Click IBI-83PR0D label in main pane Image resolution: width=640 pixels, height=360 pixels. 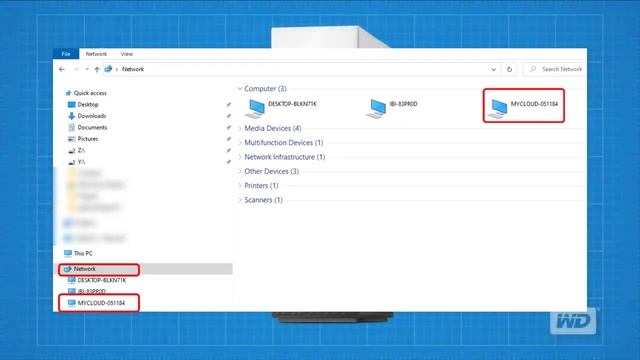pos(403,104)
